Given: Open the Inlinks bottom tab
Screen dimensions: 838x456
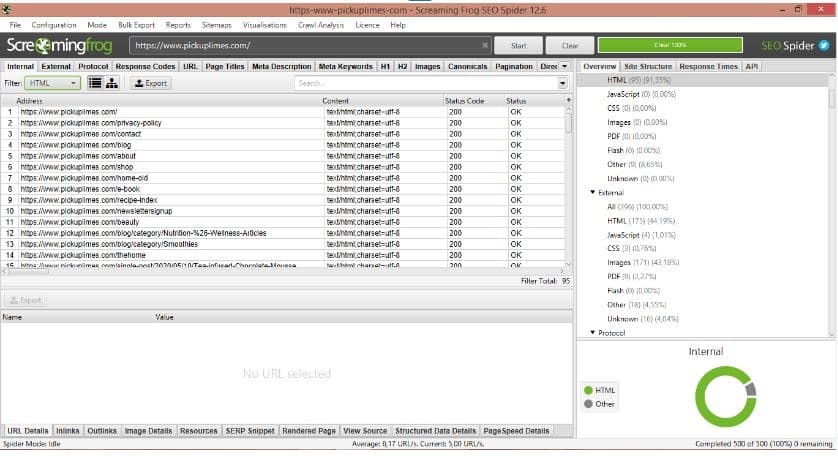Looking at the screenshot, I should tap(67, 431).
